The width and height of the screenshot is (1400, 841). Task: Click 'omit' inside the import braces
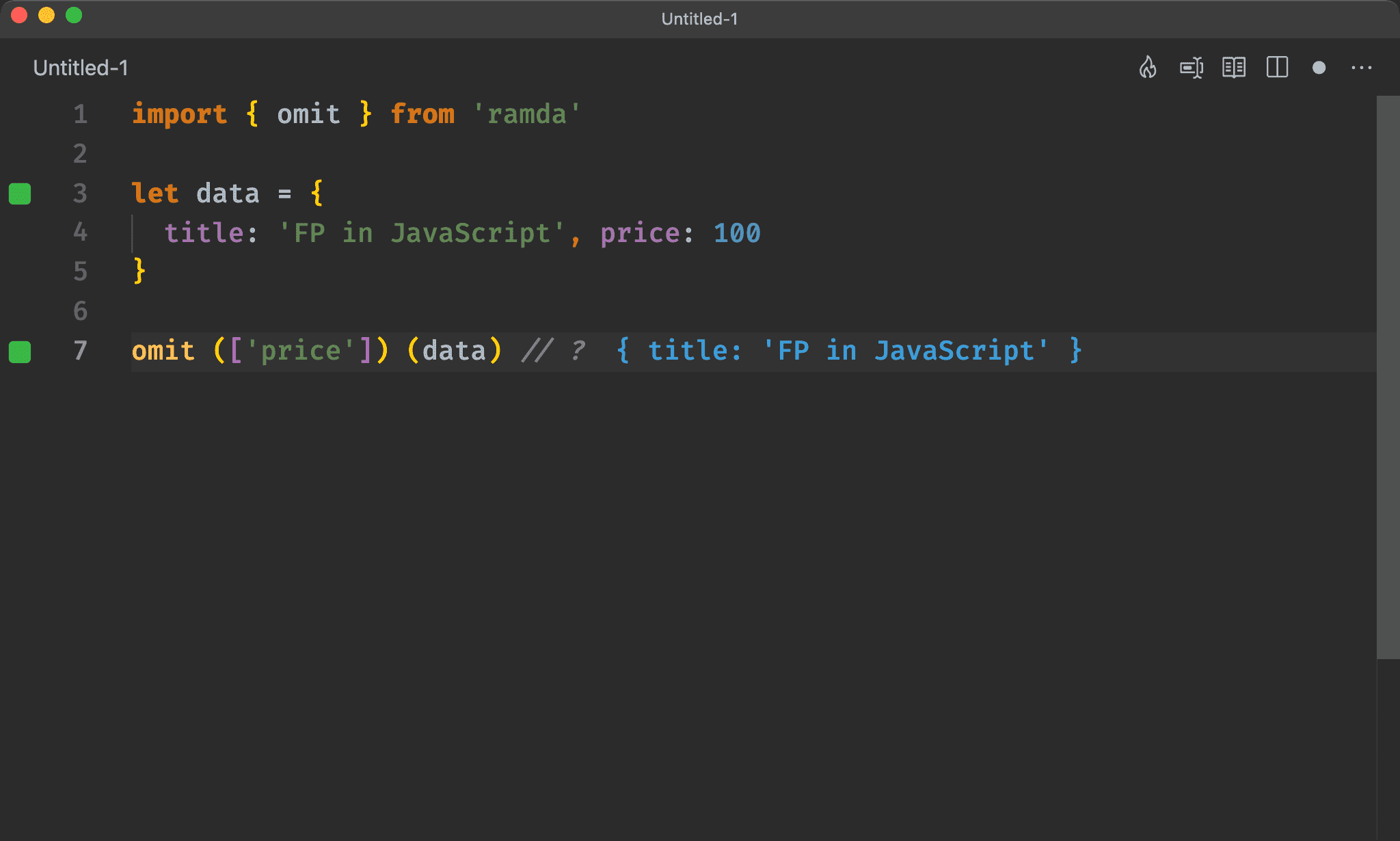click(x=308, y=114)
